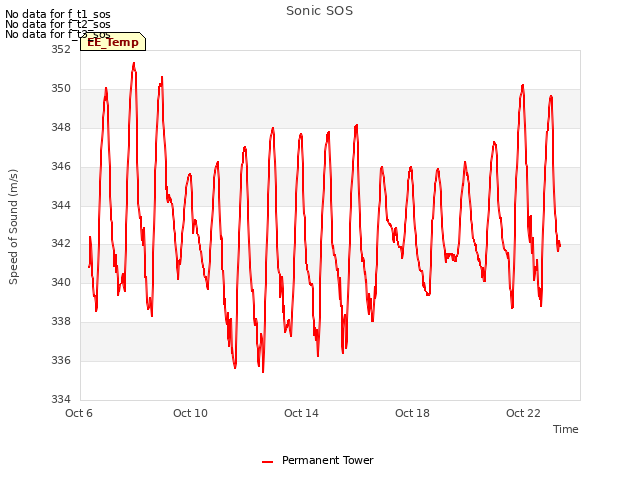Click the 350 y-axis tick label
The width and height of the screenshot is (640, 480).
click(60, 89)
